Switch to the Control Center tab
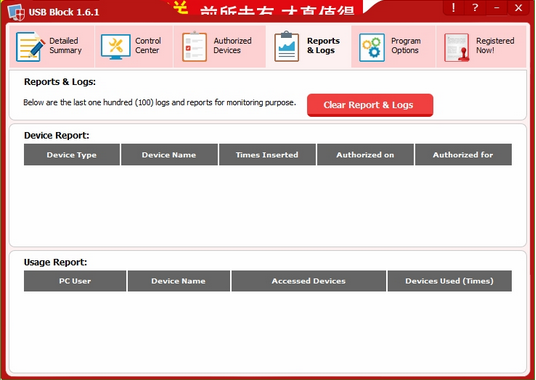536x380 pixels. [x=134, y=46]
